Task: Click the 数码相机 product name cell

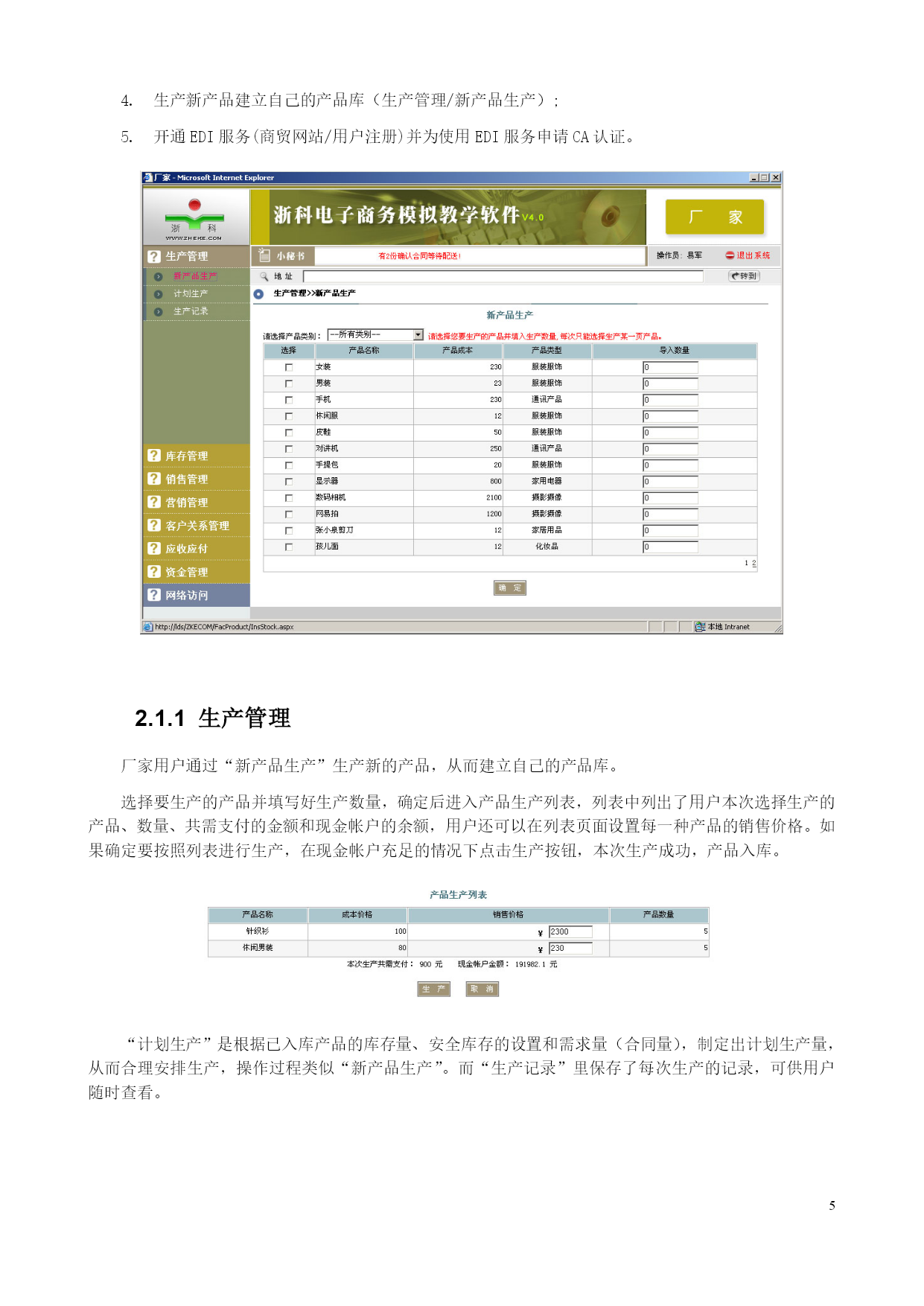Action: pos(364,497)
